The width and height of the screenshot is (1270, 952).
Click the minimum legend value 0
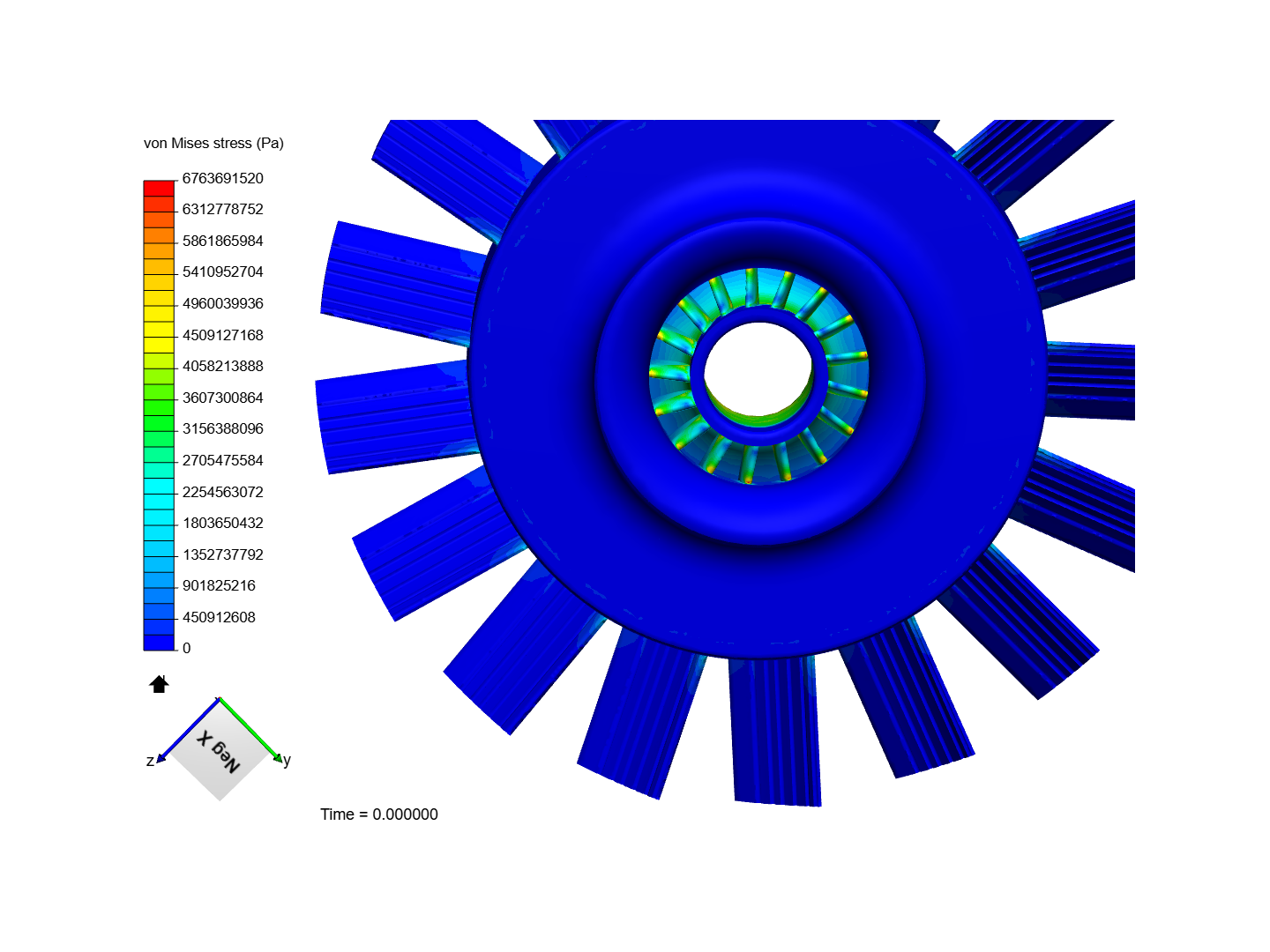(186, 648)
